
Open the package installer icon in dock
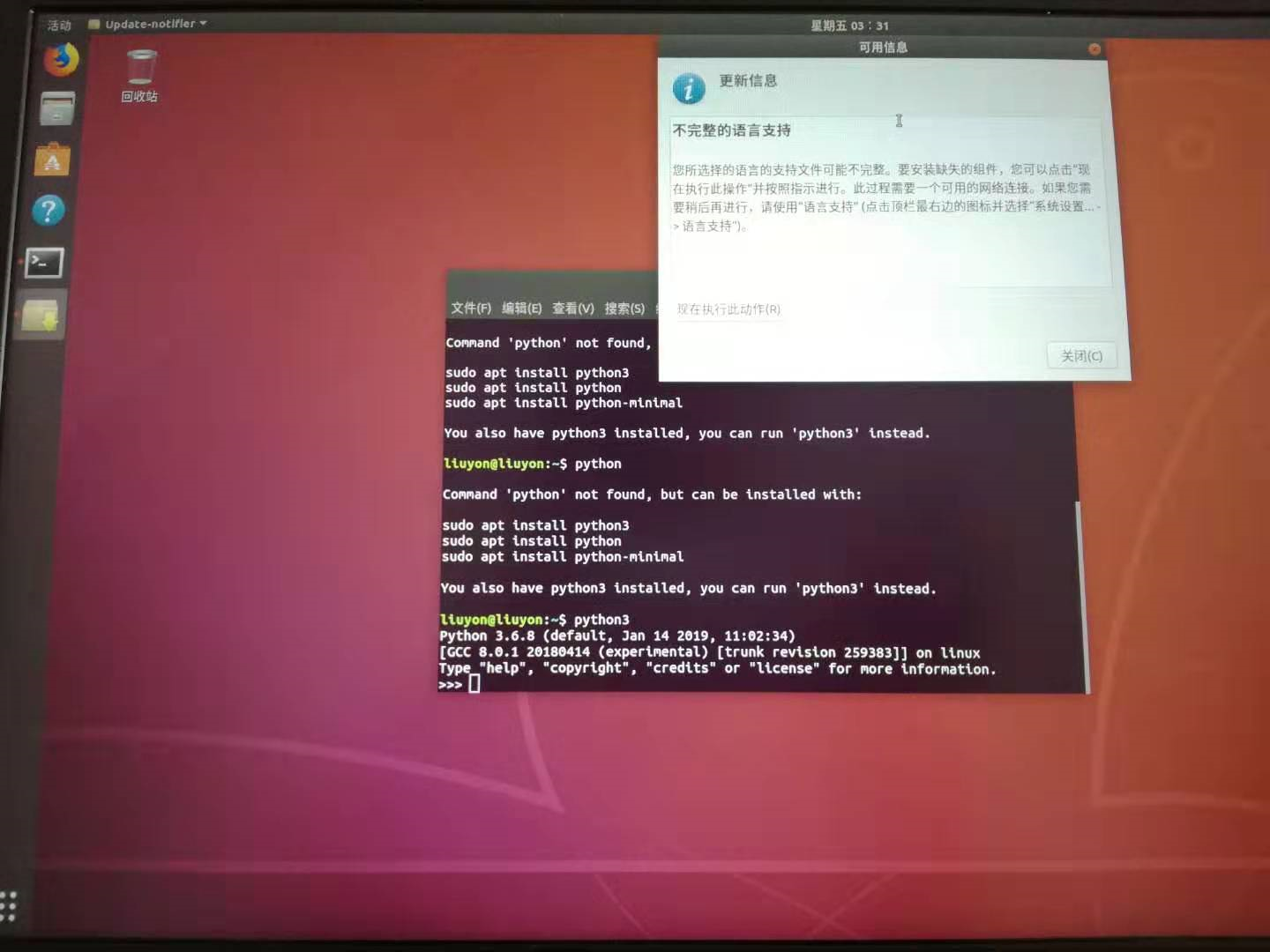[x=41, y=314]
